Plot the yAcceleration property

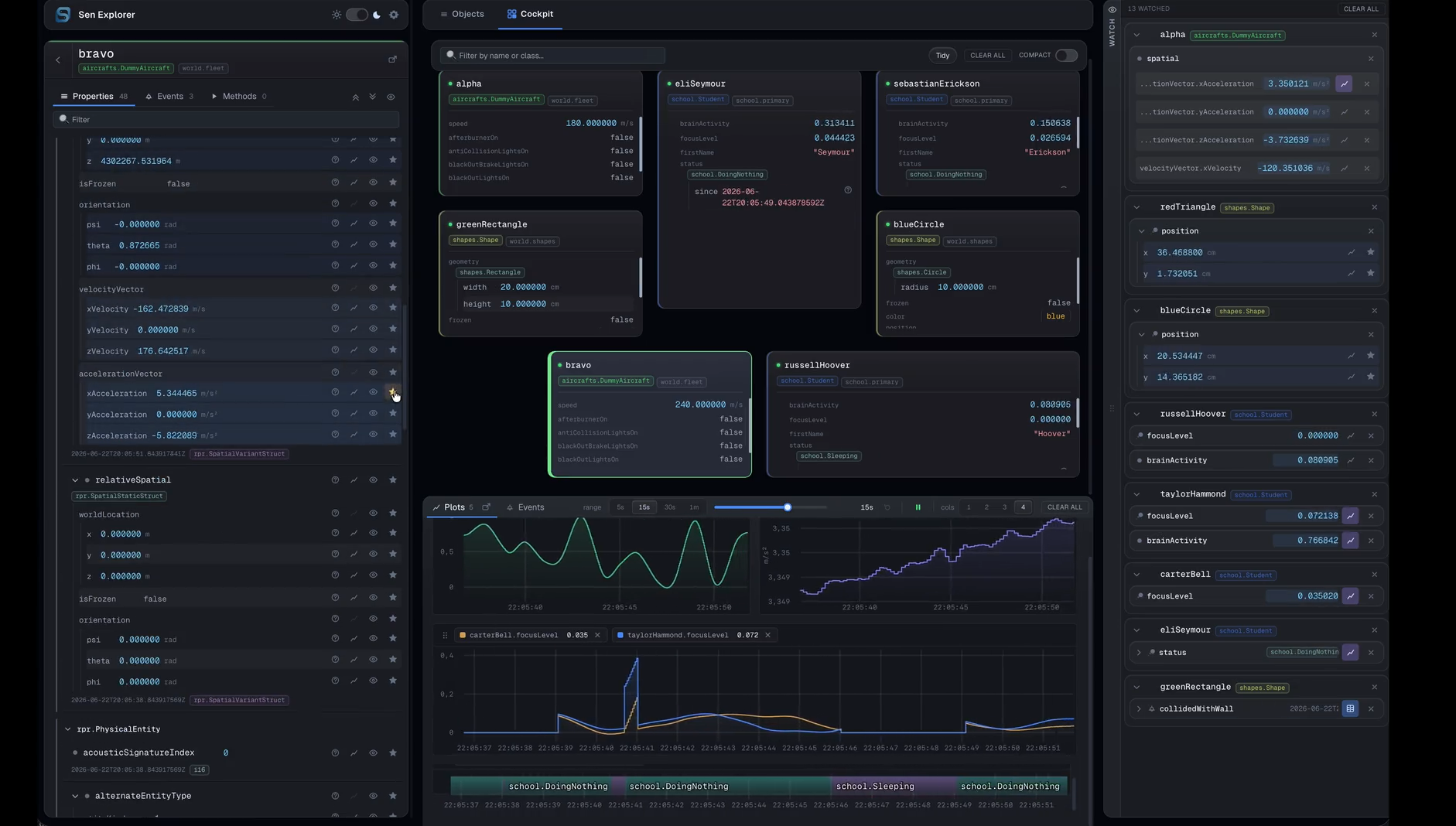[x=354, y=414]
